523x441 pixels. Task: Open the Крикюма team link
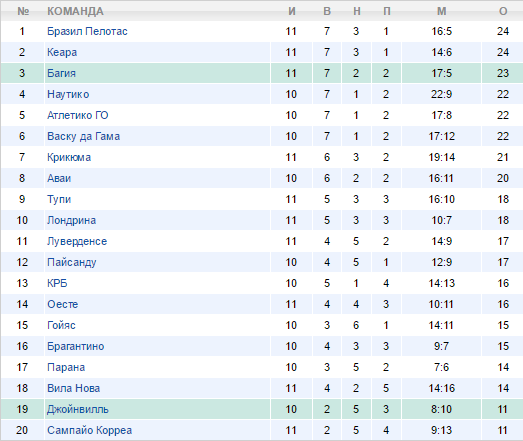pyautogui.click(x=69, y=157)
